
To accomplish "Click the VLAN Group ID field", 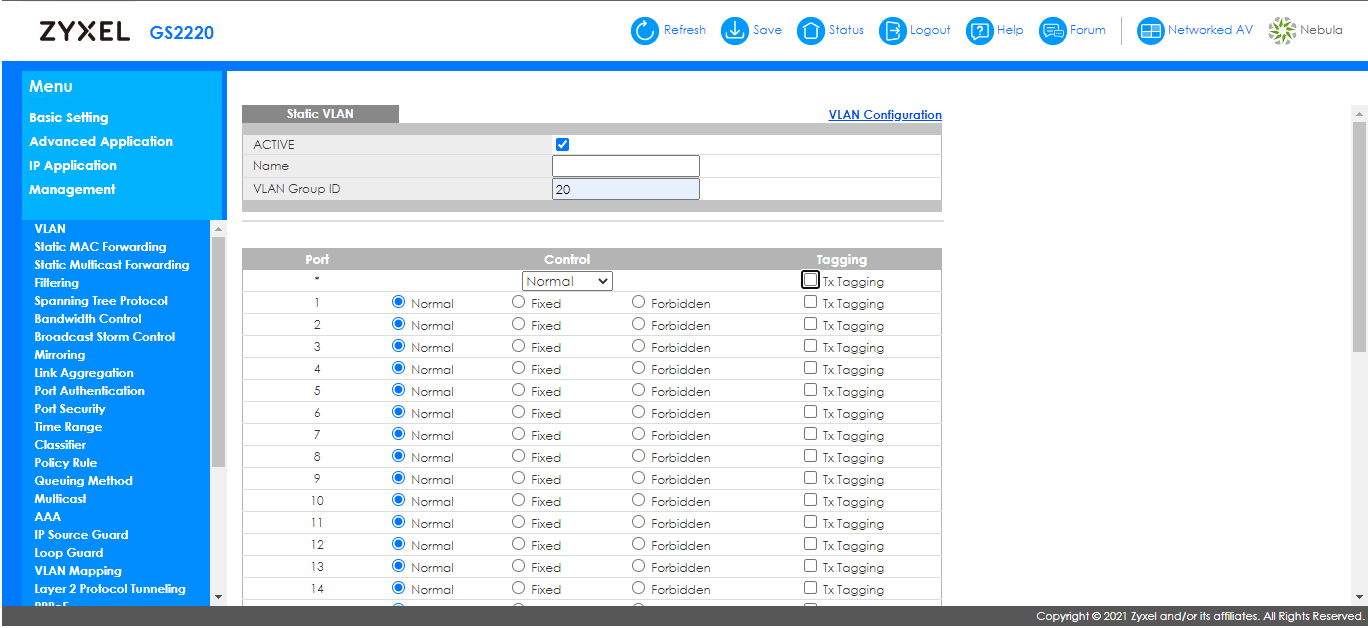I will (625, 189).
